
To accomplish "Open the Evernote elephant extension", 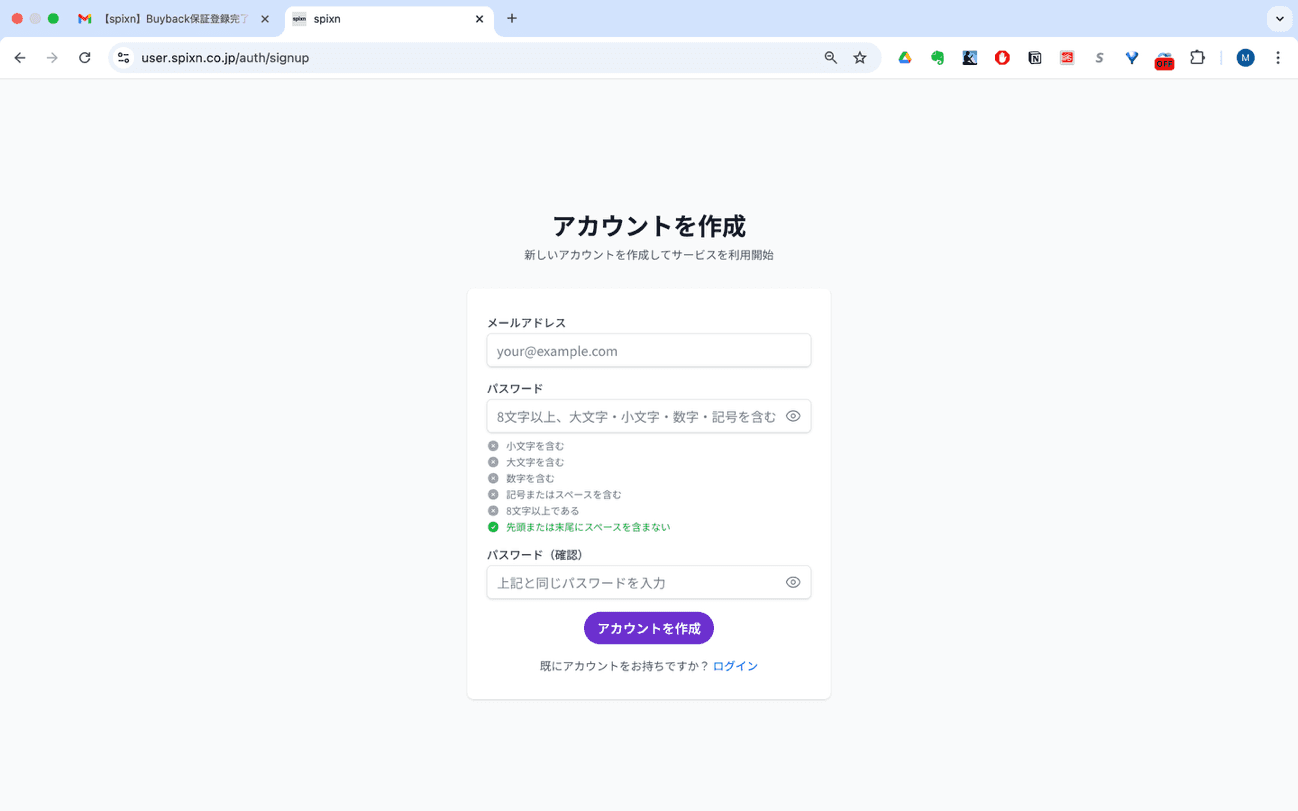I will click(x=937, y=58).
